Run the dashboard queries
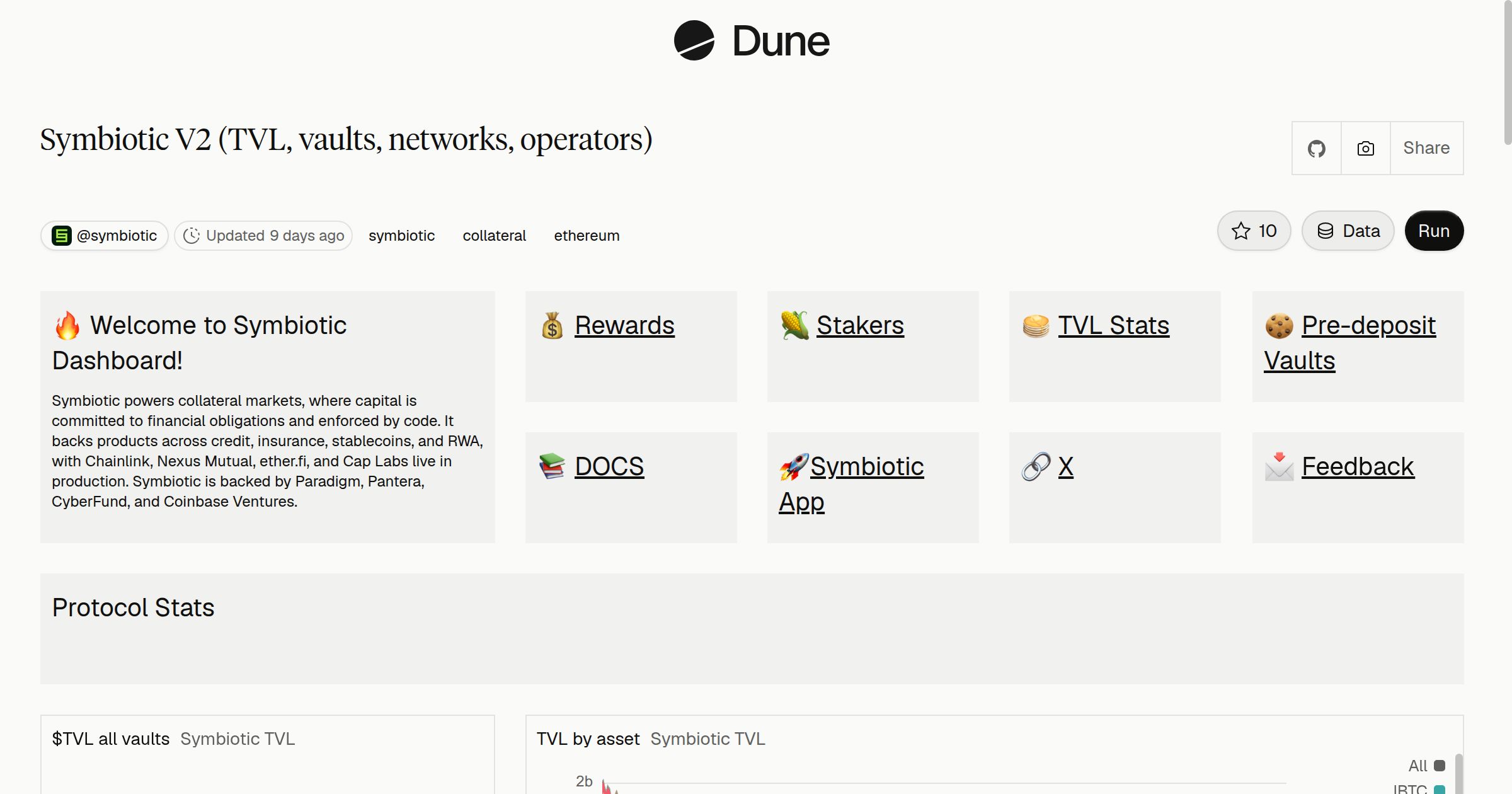The image size is (1512, 794). click(x=1434, y=231)
